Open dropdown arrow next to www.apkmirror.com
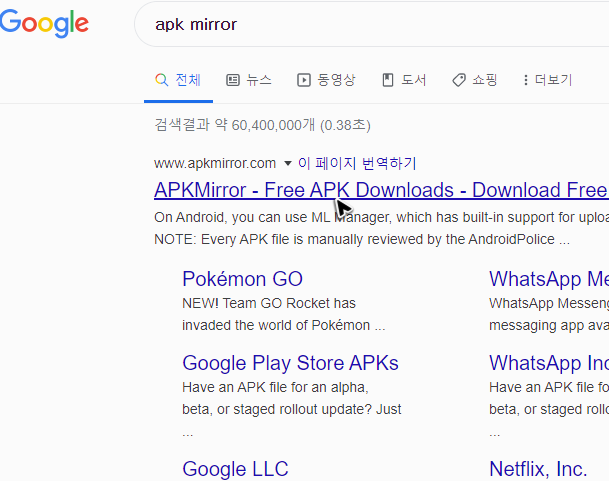Screen dimensions: 609x481 (287, 164)
